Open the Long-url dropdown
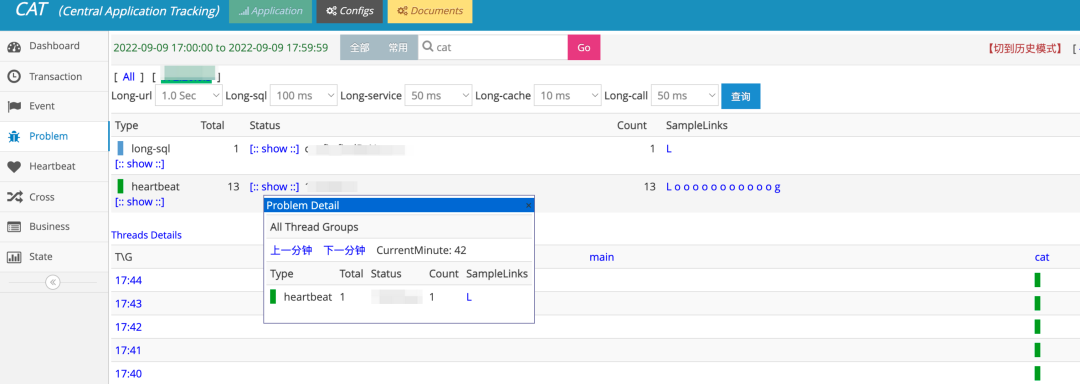 pos(189,96)
